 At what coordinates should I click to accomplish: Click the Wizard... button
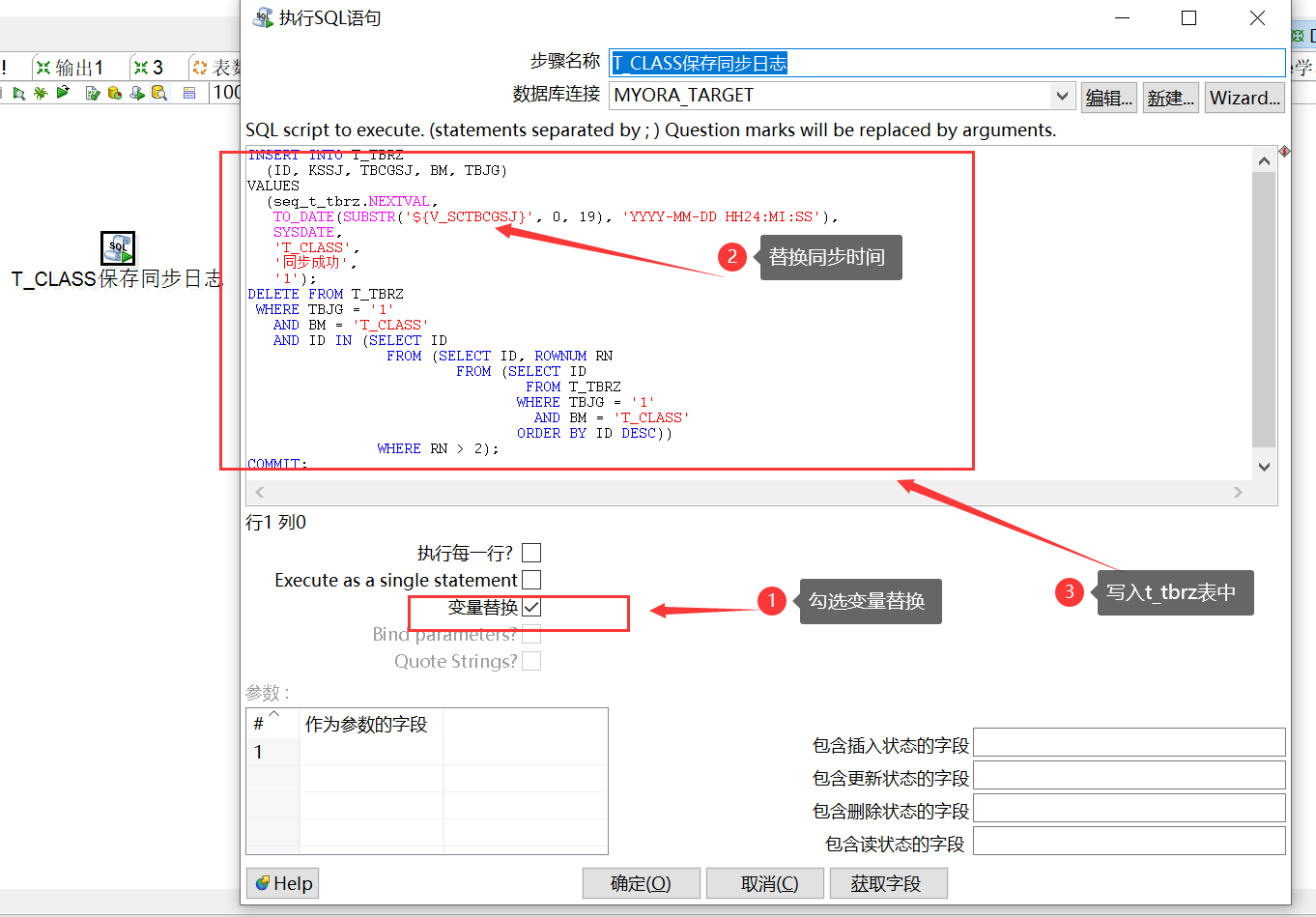coord(1245,98)
